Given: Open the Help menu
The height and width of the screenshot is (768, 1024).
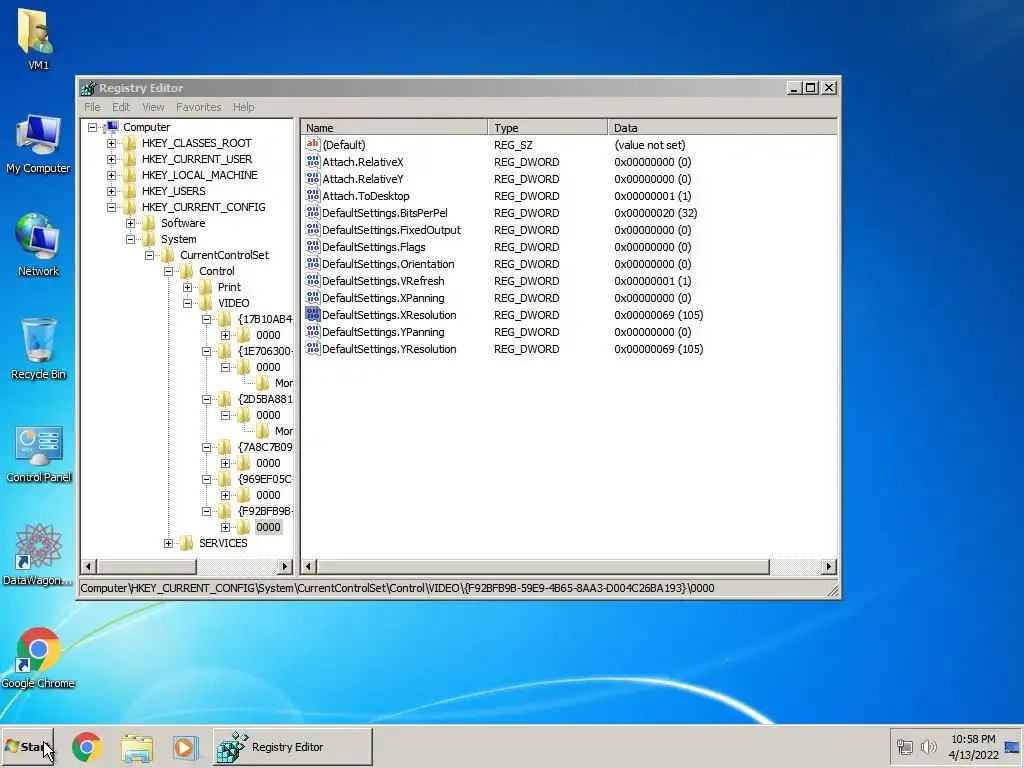Looking at the screenshot, I should (244, 107).
